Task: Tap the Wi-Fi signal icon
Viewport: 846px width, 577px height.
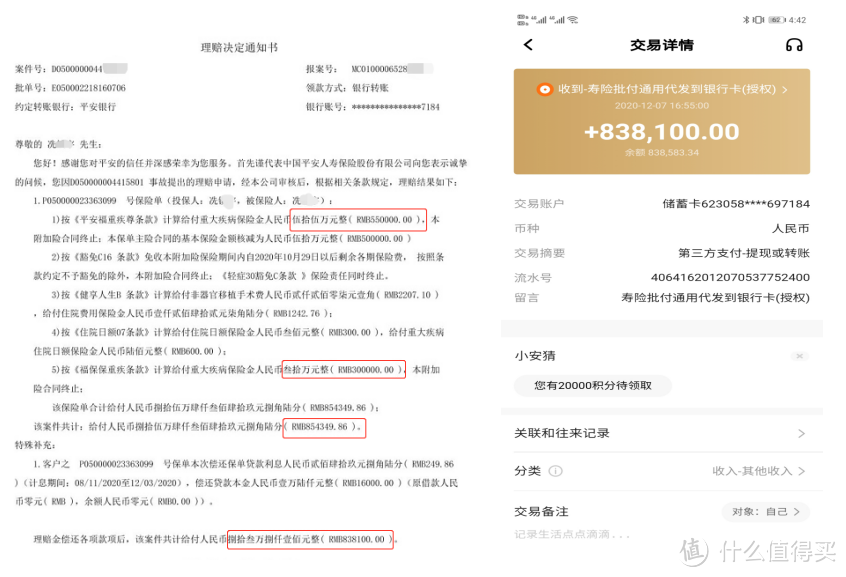Action: pos(572,20)
